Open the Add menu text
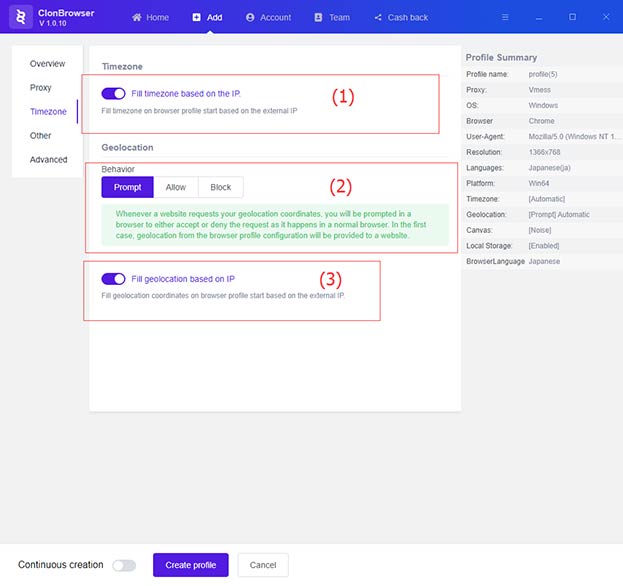The height and width of the screenshot is (586, 623). (x=215, y=17)
